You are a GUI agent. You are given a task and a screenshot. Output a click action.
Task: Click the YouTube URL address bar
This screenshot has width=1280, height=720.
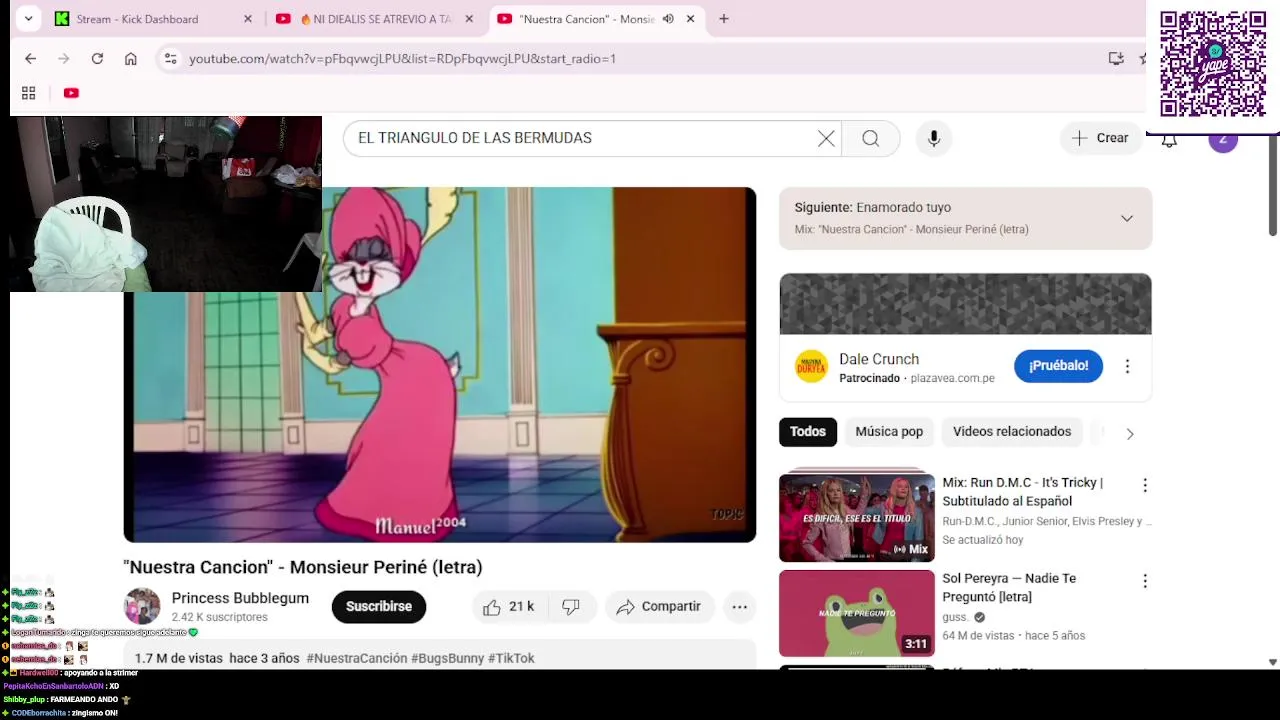[x=640, y=59]
